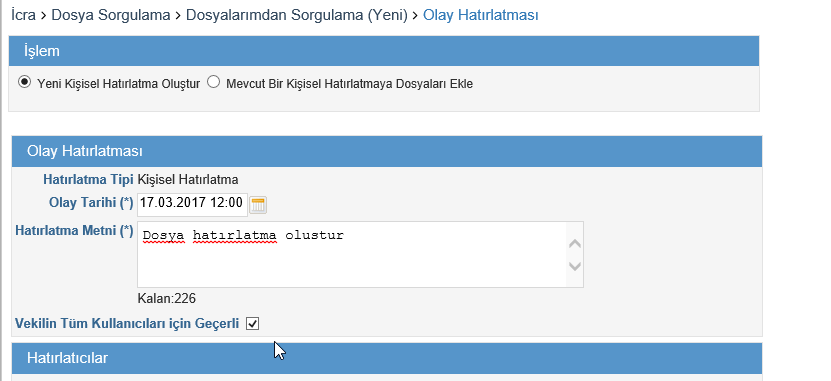Click the down arrow in Hatırlatma Metni scrollbar
The height and width of the screenshot is (381, 831).
tap(574, 266)
